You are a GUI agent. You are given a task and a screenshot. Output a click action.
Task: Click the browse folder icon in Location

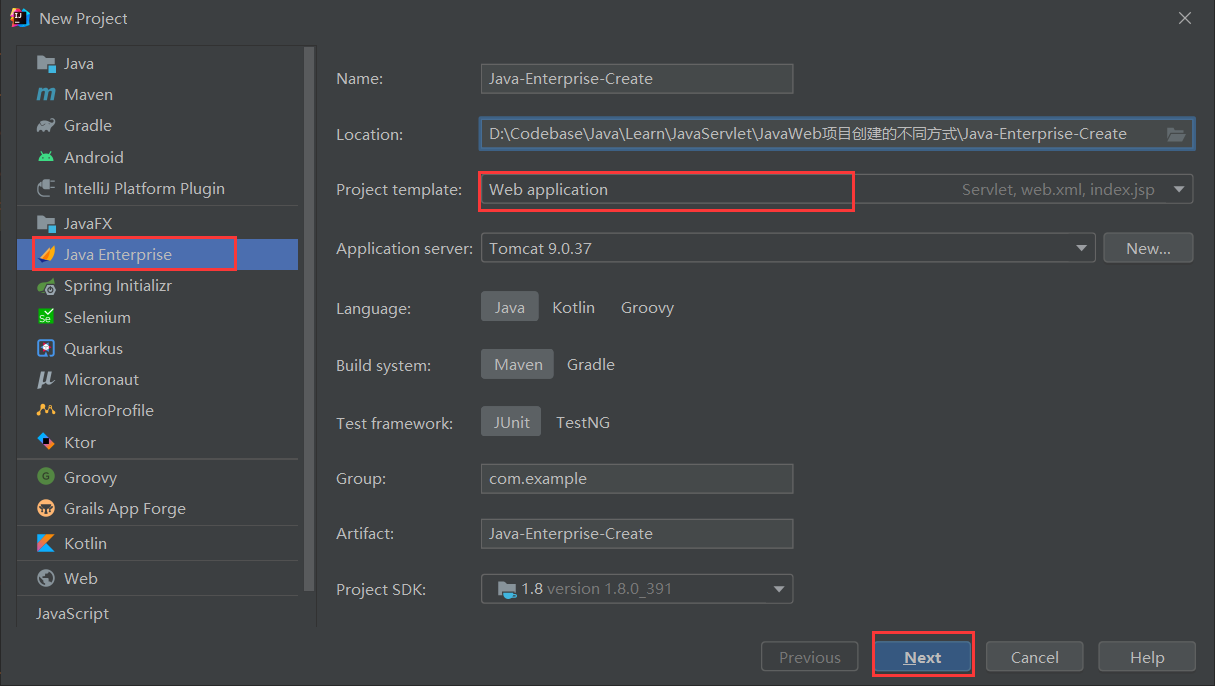[1176, 134]
